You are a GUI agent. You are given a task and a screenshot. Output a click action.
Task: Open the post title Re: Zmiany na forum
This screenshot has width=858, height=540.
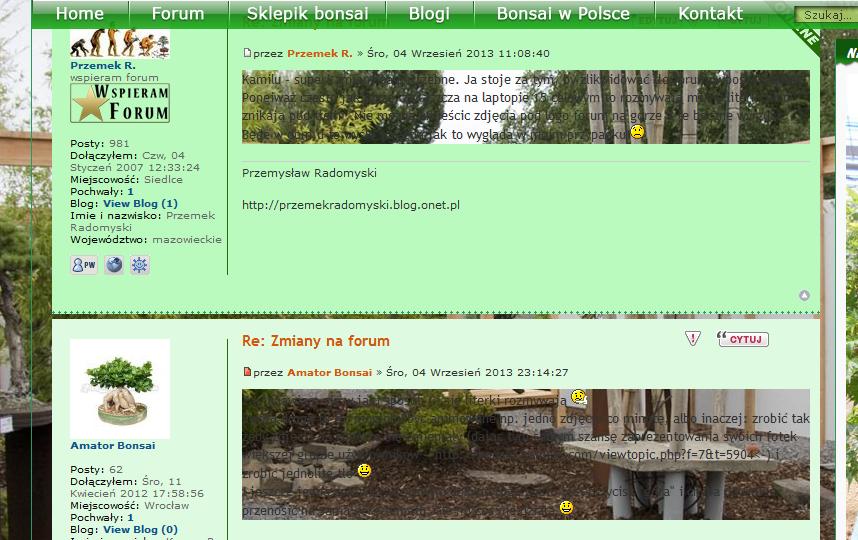pyautogui.click(x=316, y=341)
